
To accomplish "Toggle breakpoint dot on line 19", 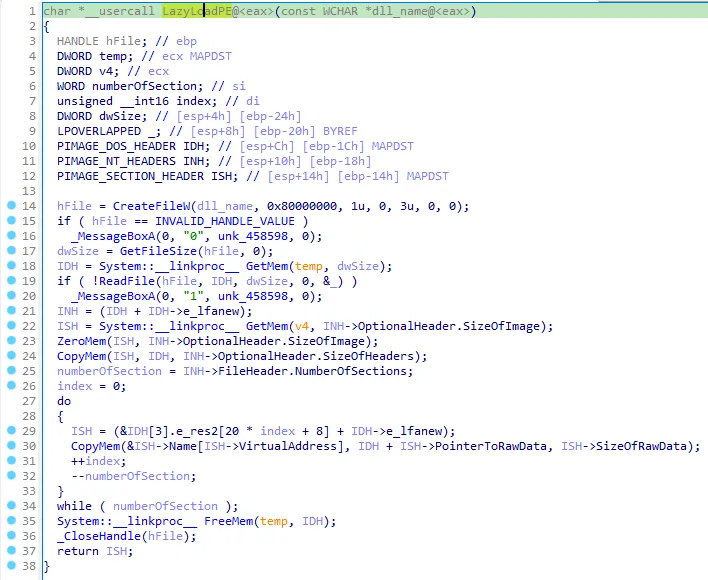I will coord(11,281).
